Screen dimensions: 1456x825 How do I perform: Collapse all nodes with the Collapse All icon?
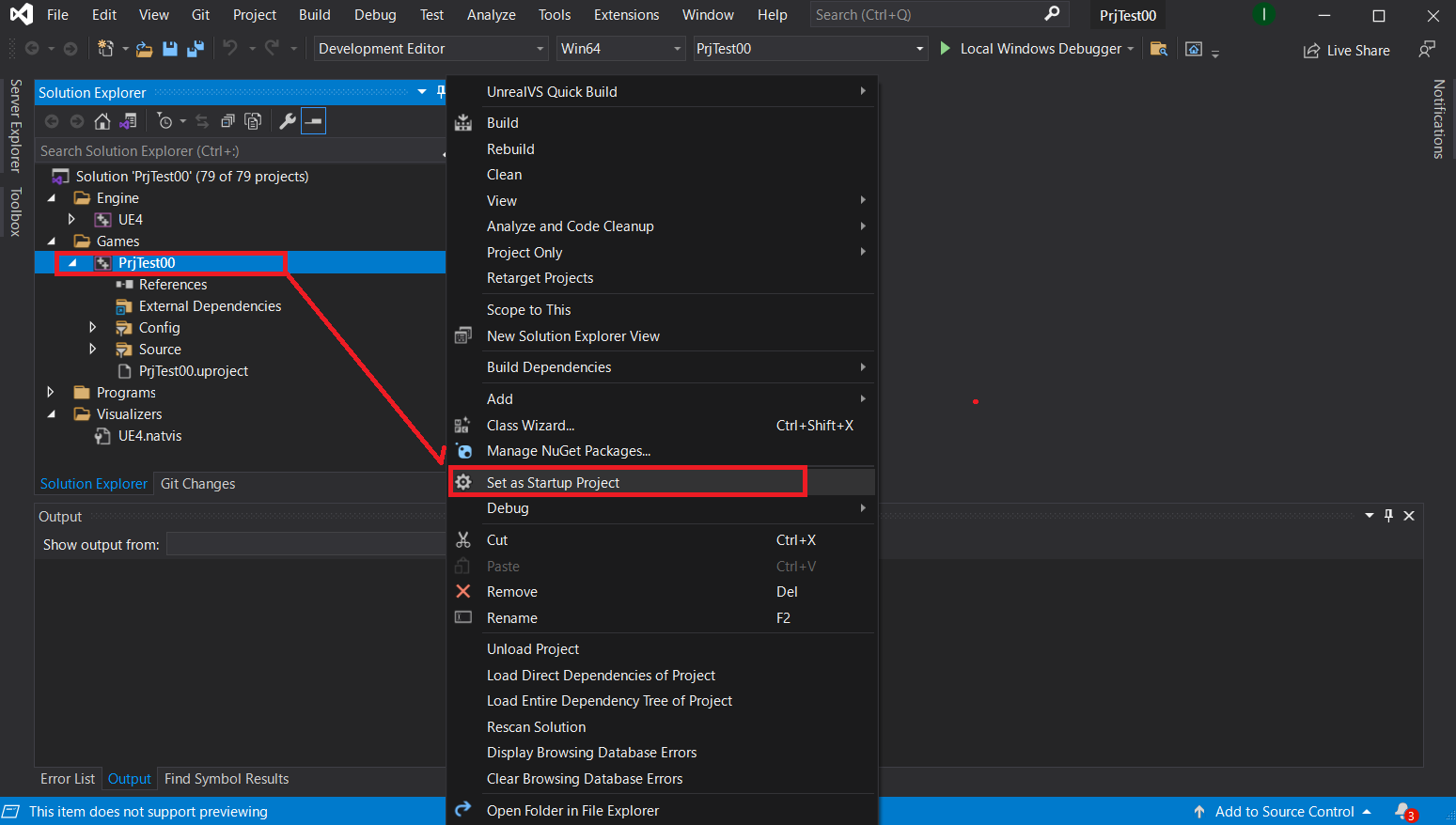tap(227, 121)
